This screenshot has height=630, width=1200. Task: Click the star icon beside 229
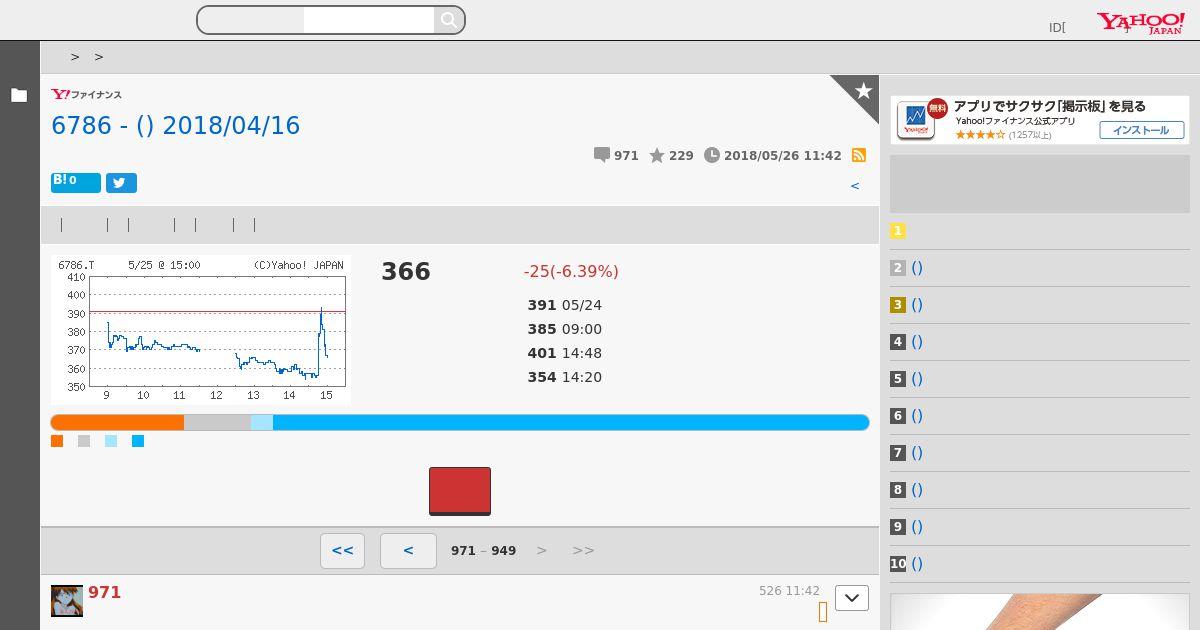657,155
